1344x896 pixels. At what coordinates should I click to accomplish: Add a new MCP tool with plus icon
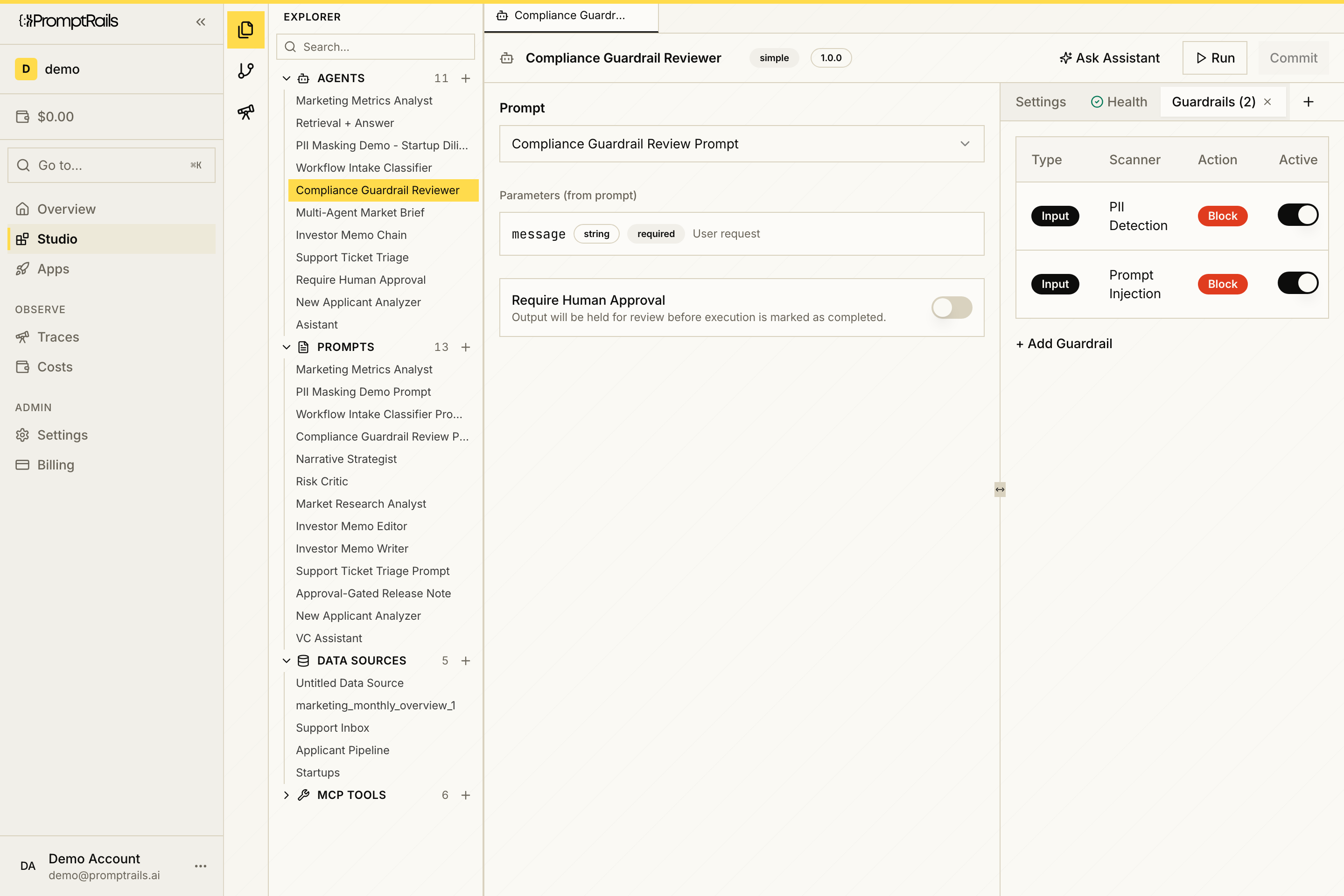click(x=466, y=795)
